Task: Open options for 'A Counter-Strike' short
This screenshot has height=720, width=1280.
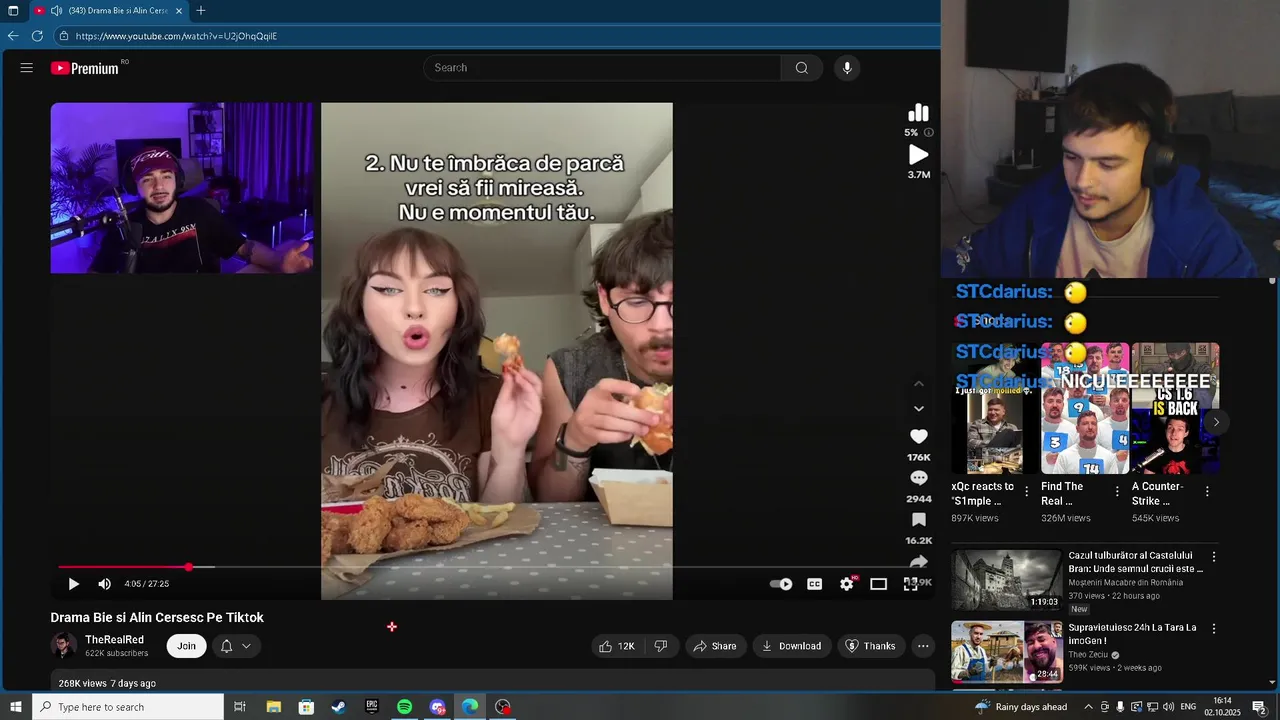Action: pos(1207,491)
